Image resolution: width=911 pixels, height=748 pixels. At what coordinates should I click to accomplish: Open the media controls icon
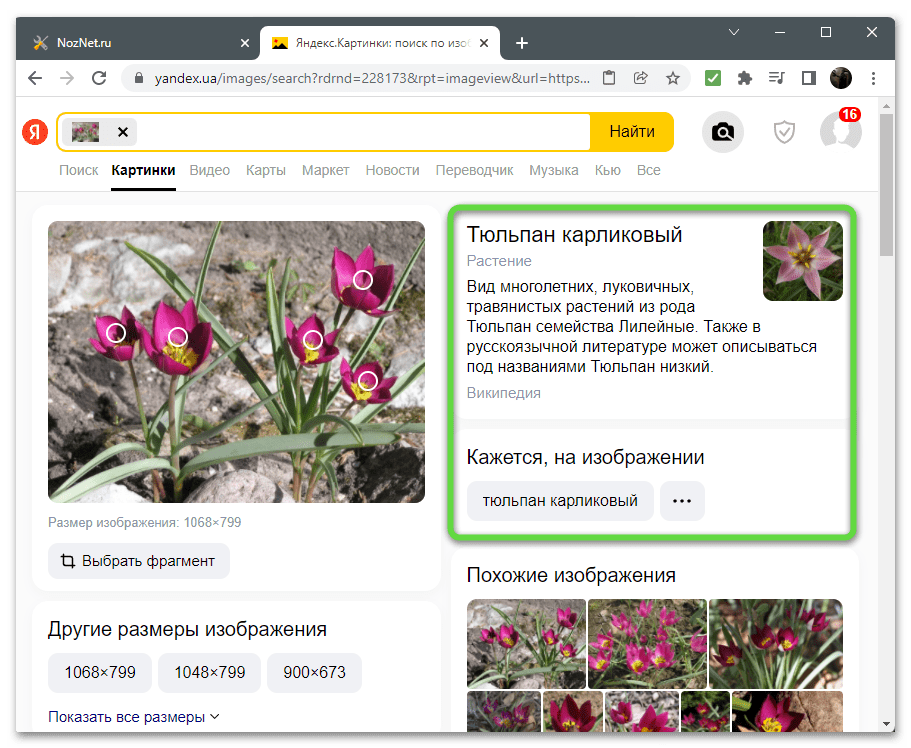pos(777,78)
